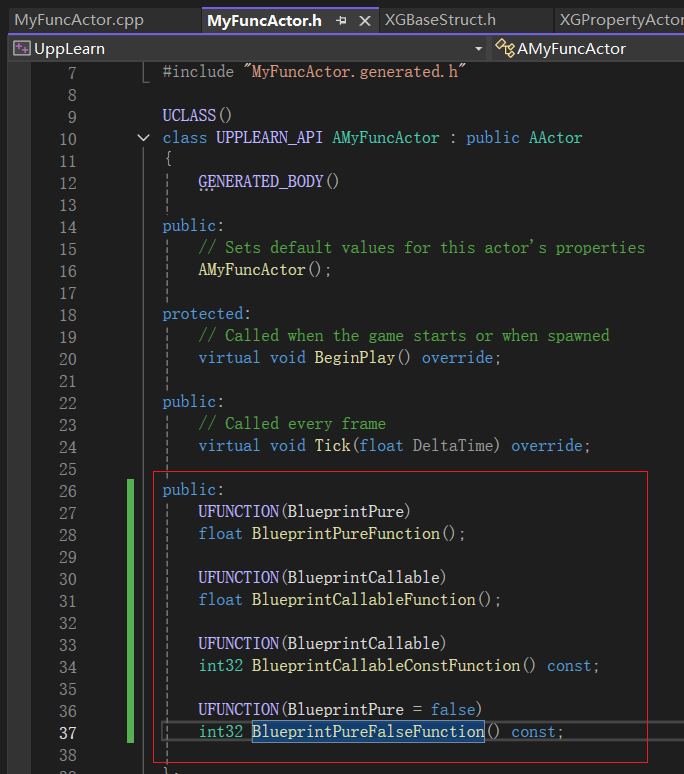Click BlueprintPureFunction declaration name
This screenshot has height=774, width=684.
[345, 534]
